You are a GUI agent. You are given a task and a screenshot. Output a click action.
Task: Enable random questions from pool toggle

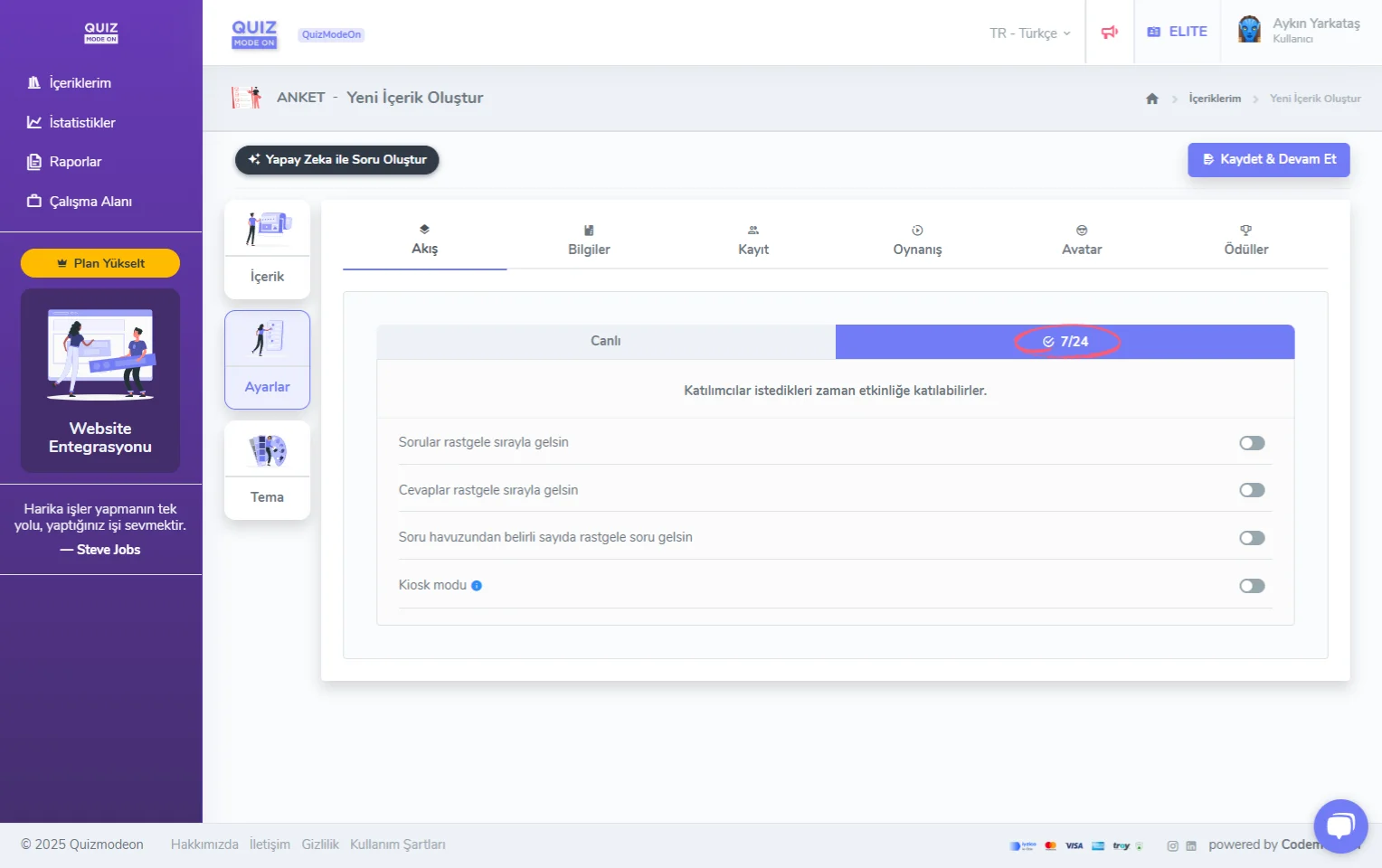1252,538
